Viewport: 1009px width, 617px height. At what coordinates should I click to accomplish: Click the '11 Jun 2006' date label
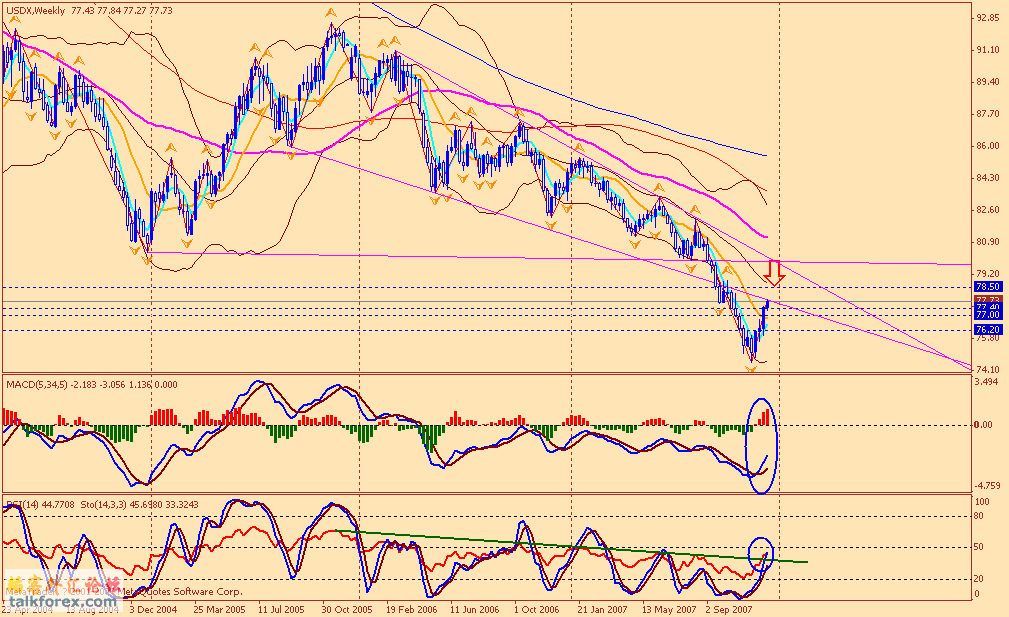pyautogui.click(x=475, y=609)
